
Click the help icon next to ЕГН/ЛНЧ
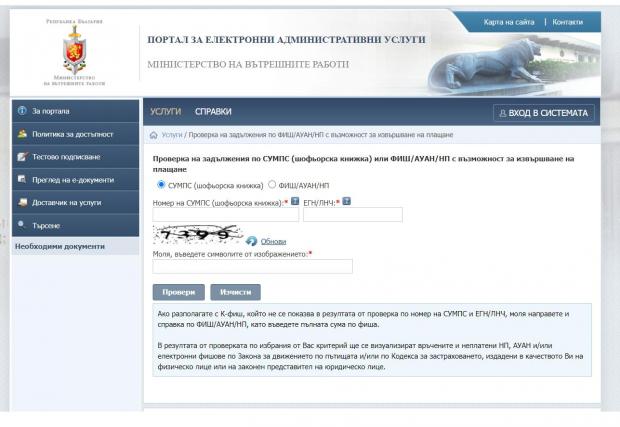pos(347,201)
